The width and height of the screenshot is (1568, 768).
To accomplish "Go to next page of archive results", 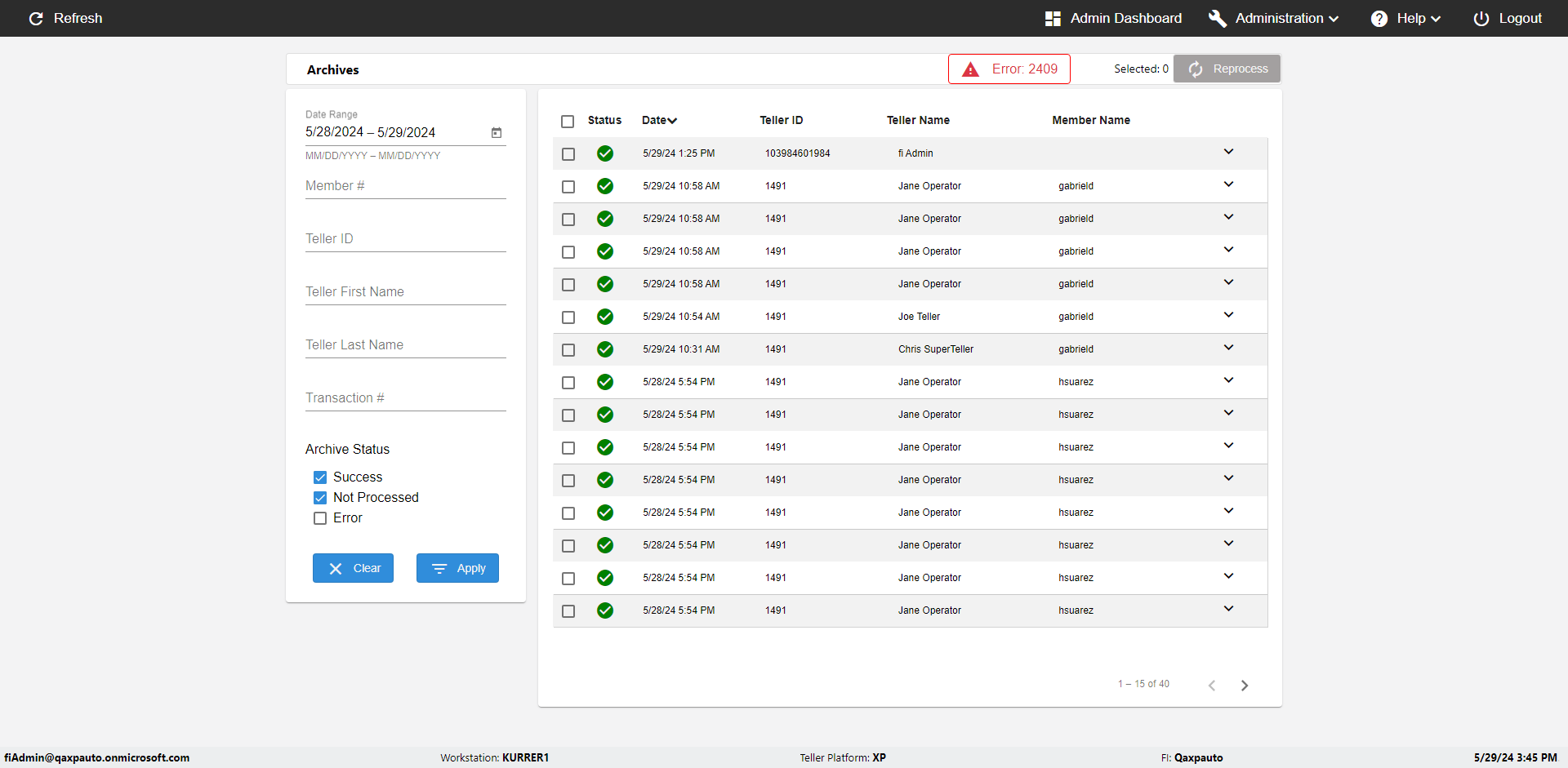I will [x=1244, y=686].
